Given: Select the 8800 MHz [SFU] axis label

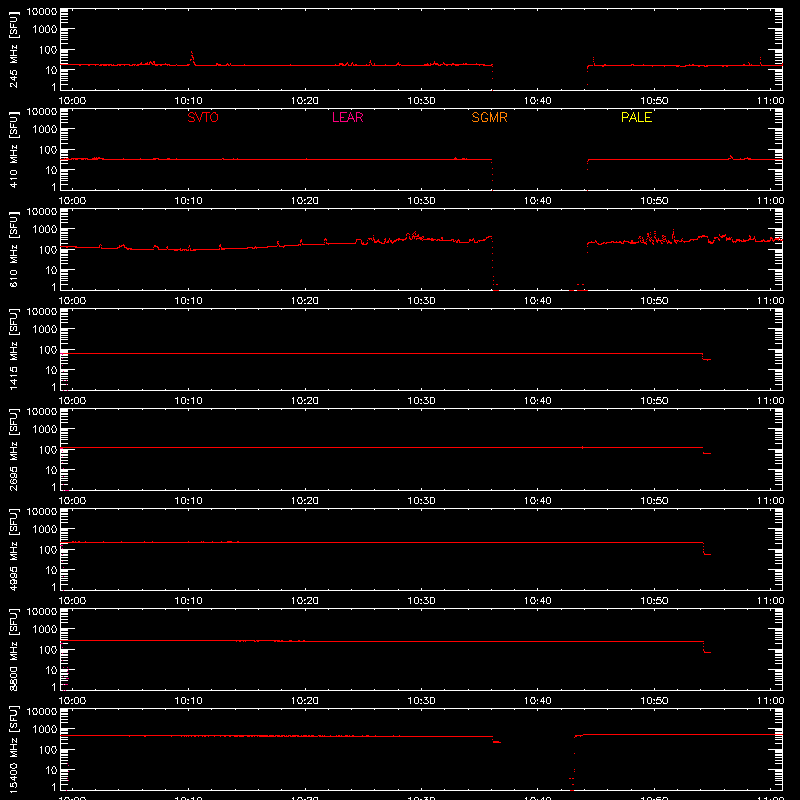Looking at the screenshot, I should [x=14, y=649].
